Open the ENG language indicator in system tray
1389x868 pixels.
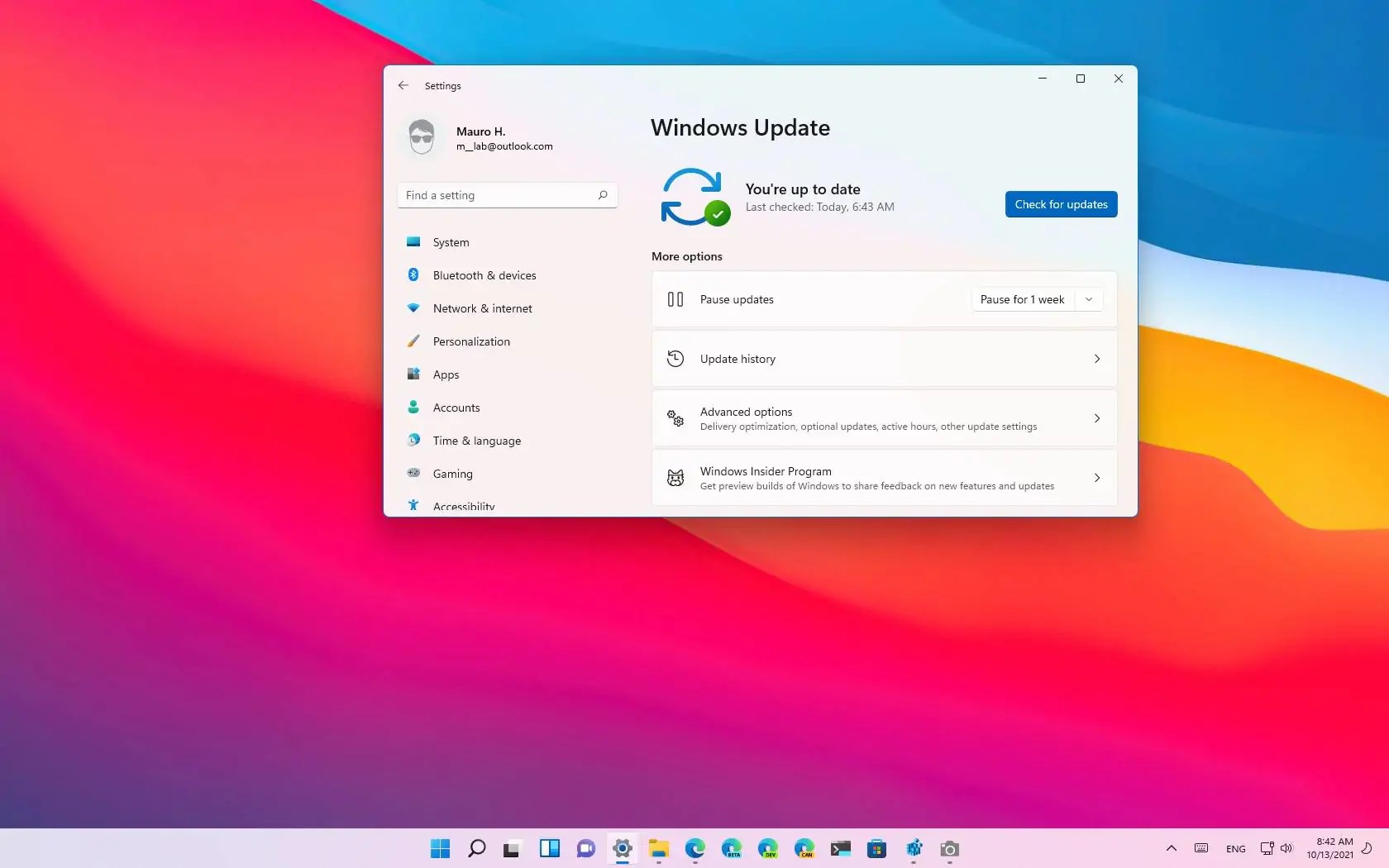tap(1235, 848)
